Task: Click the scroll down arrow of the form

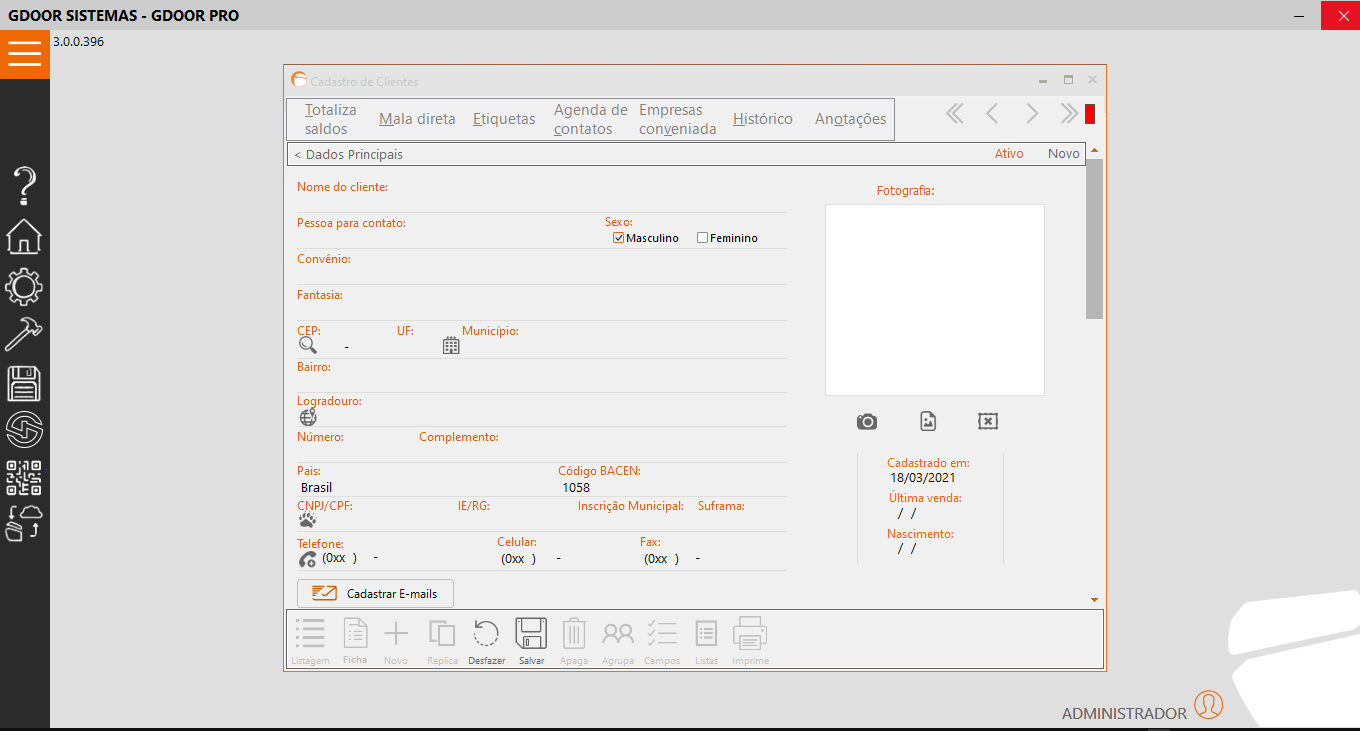Action: [1094, 600]
